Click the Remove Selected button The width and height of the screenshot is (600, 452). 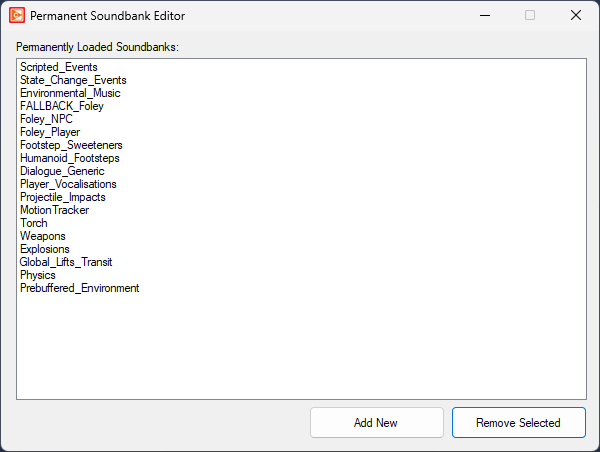tap(518, 422)
